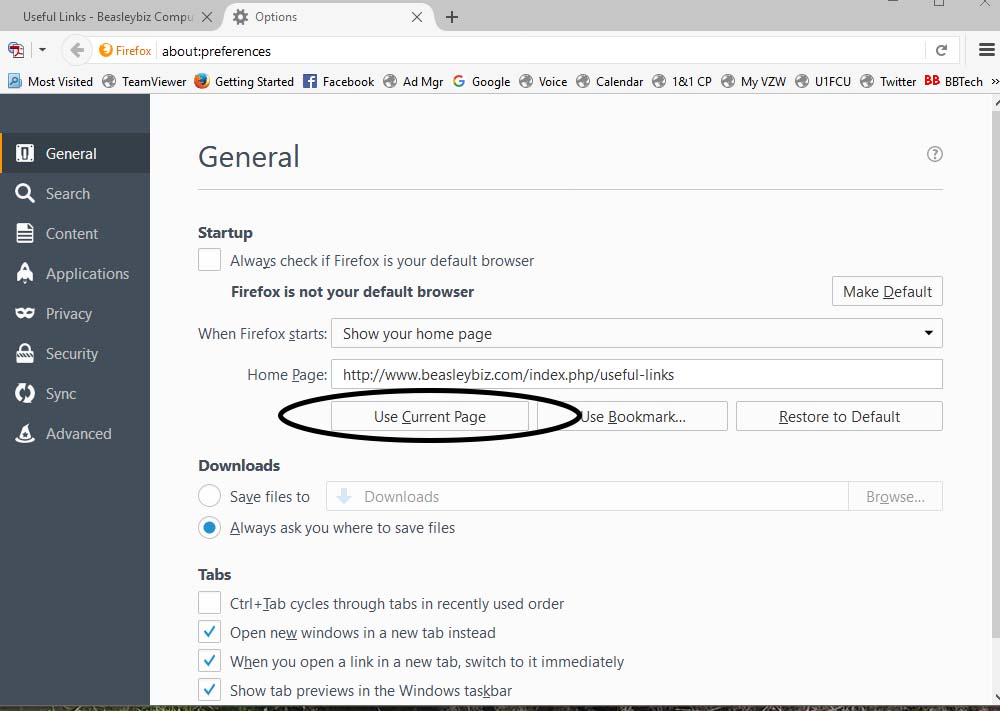Open the back button history dropdown arrow
The image size is (1000, 711).
tap(42, 51)
